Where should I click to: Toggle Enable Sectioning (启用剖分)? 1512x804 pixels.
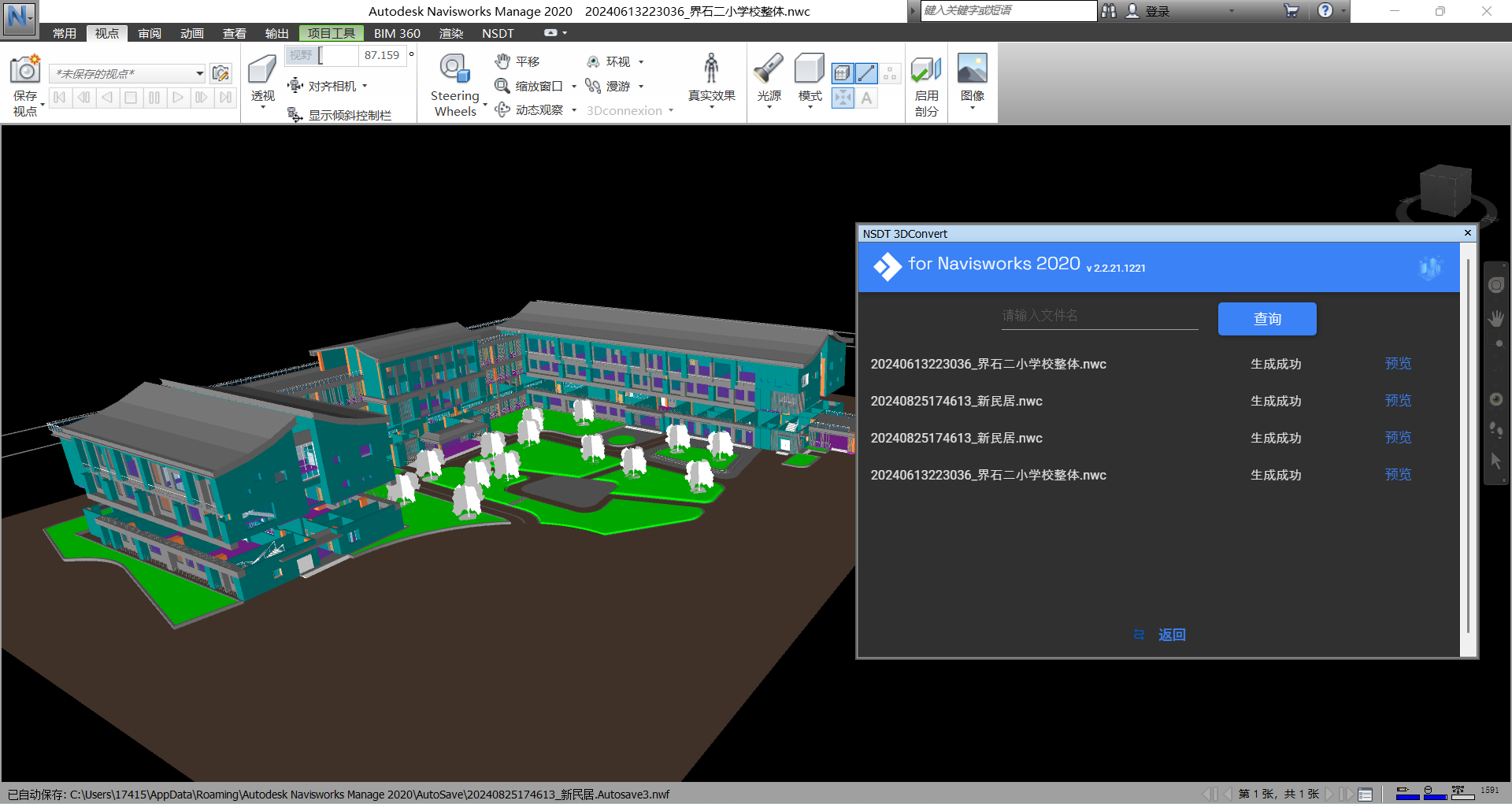(926, 85)
